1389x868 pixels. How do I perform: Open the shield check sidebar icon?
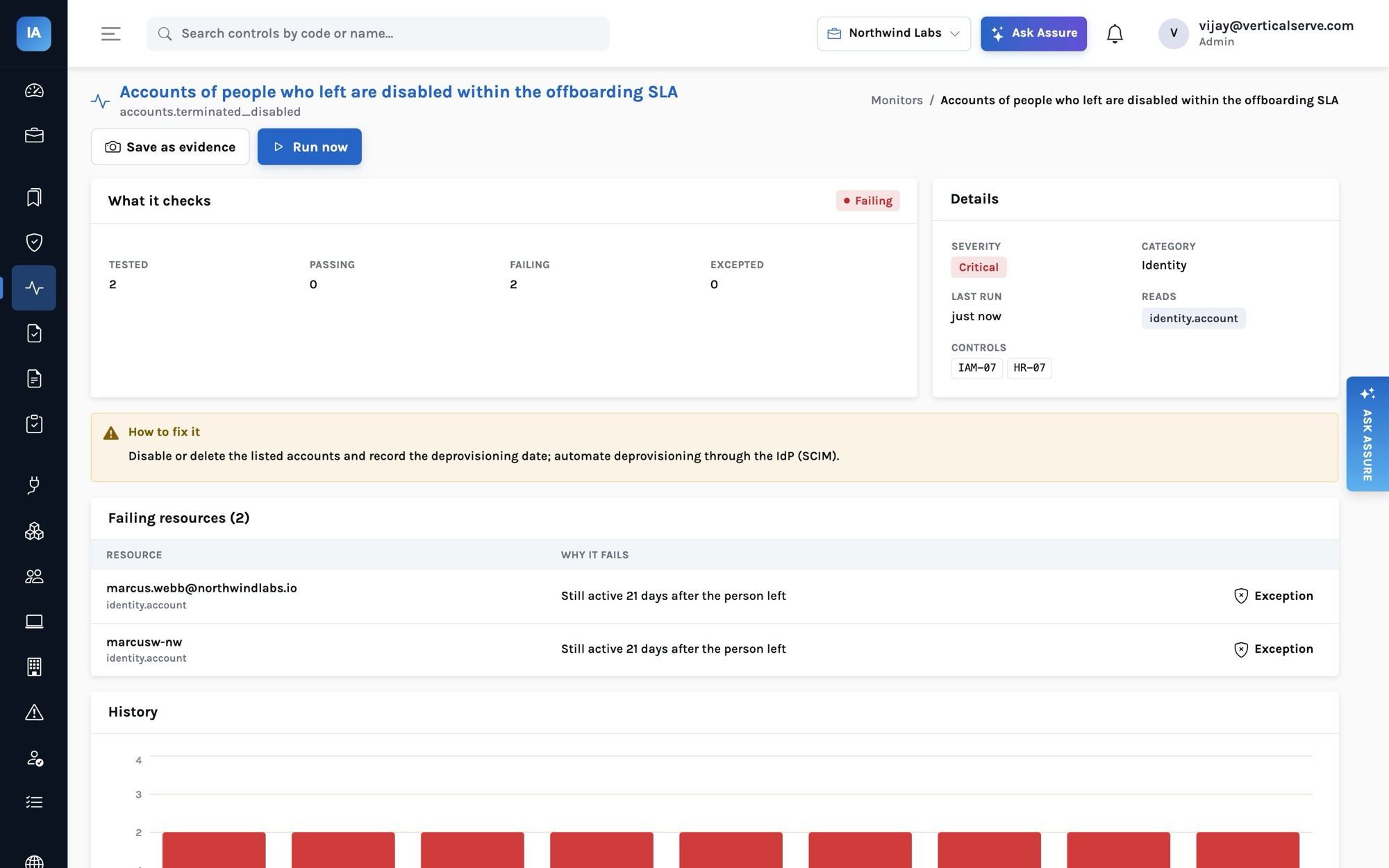click(x=34, y=242)
